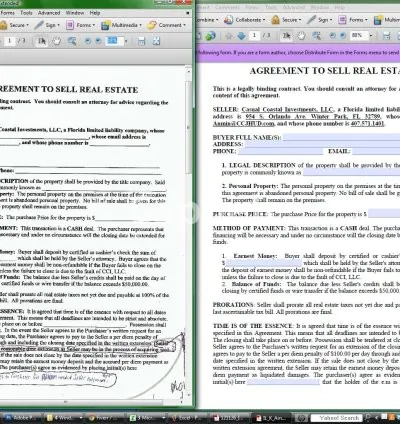Click the page number field in right window
The height and width of the screenshot is (424, 400).
[x=254, y=35]
